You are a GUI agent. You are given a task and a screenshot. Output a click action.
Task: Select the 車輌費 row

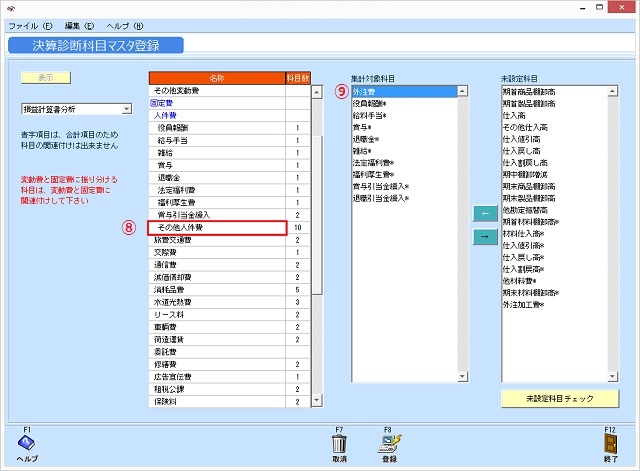point(230,327)
